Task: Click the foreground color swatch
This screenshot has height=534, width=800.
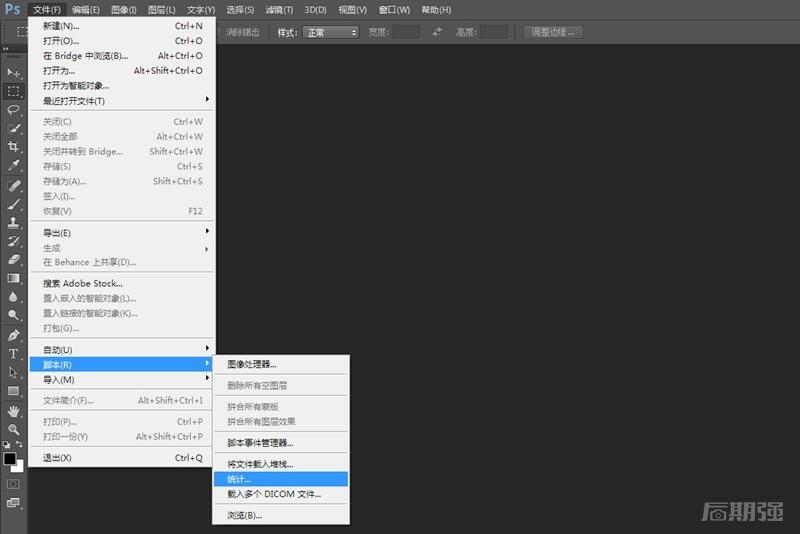Action: point(9,459)
